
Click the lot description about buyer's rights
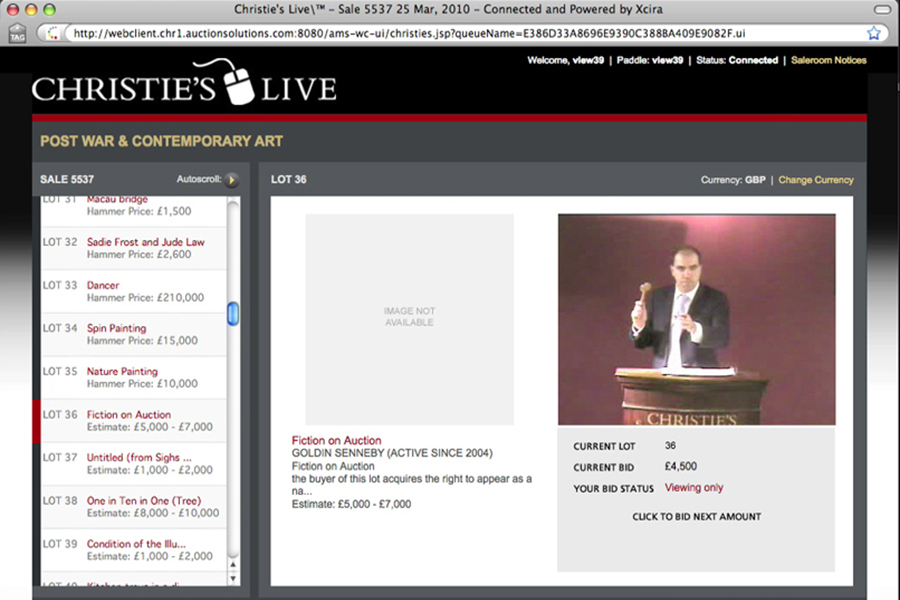point(412,485)
